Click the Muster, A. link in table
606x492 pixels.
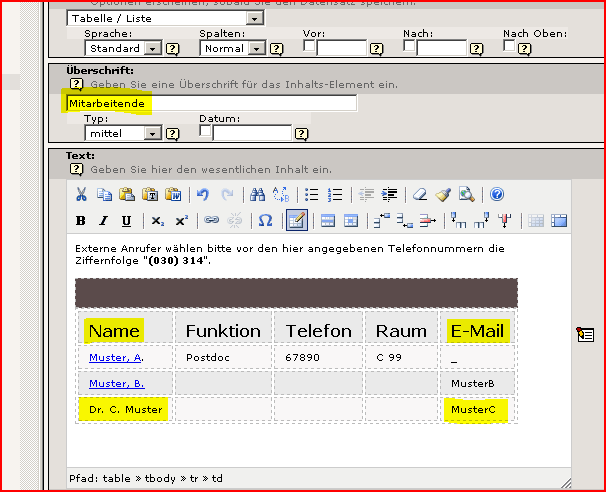click(116, 356)
